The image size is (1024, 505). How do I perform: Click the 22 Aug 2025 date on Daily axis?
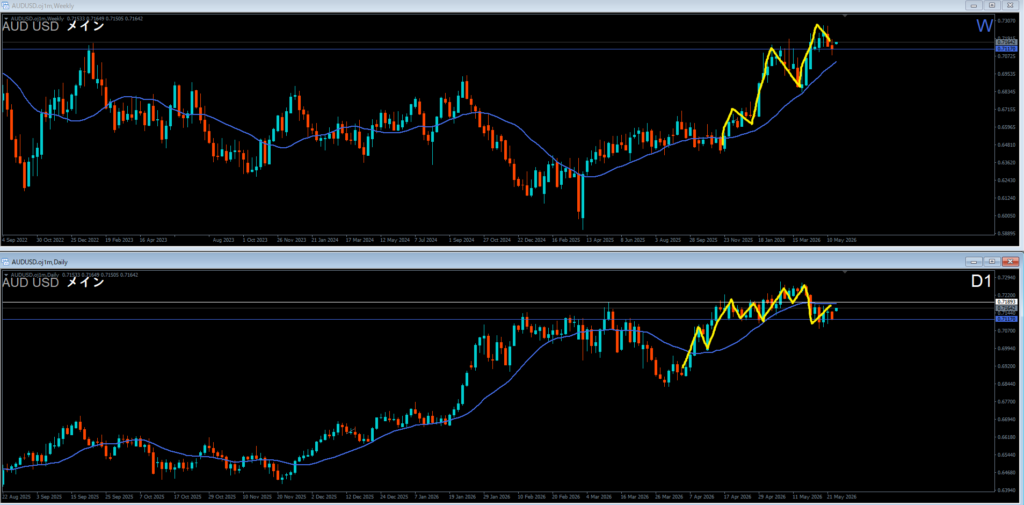tap(16, 497)
